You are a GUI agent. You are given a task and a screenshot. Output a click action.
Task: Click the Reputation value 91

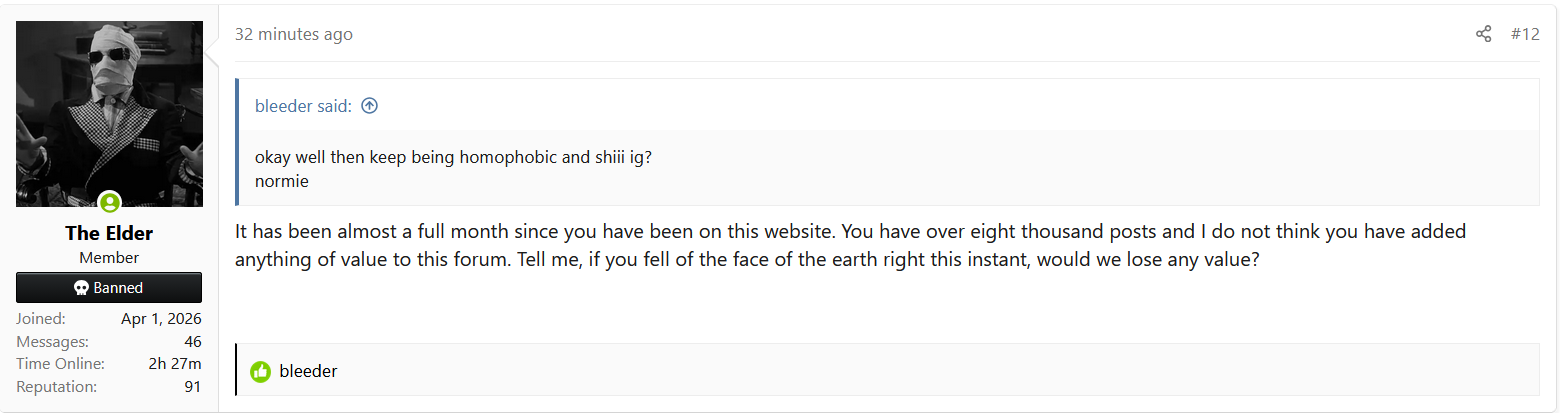coord(192,386)
